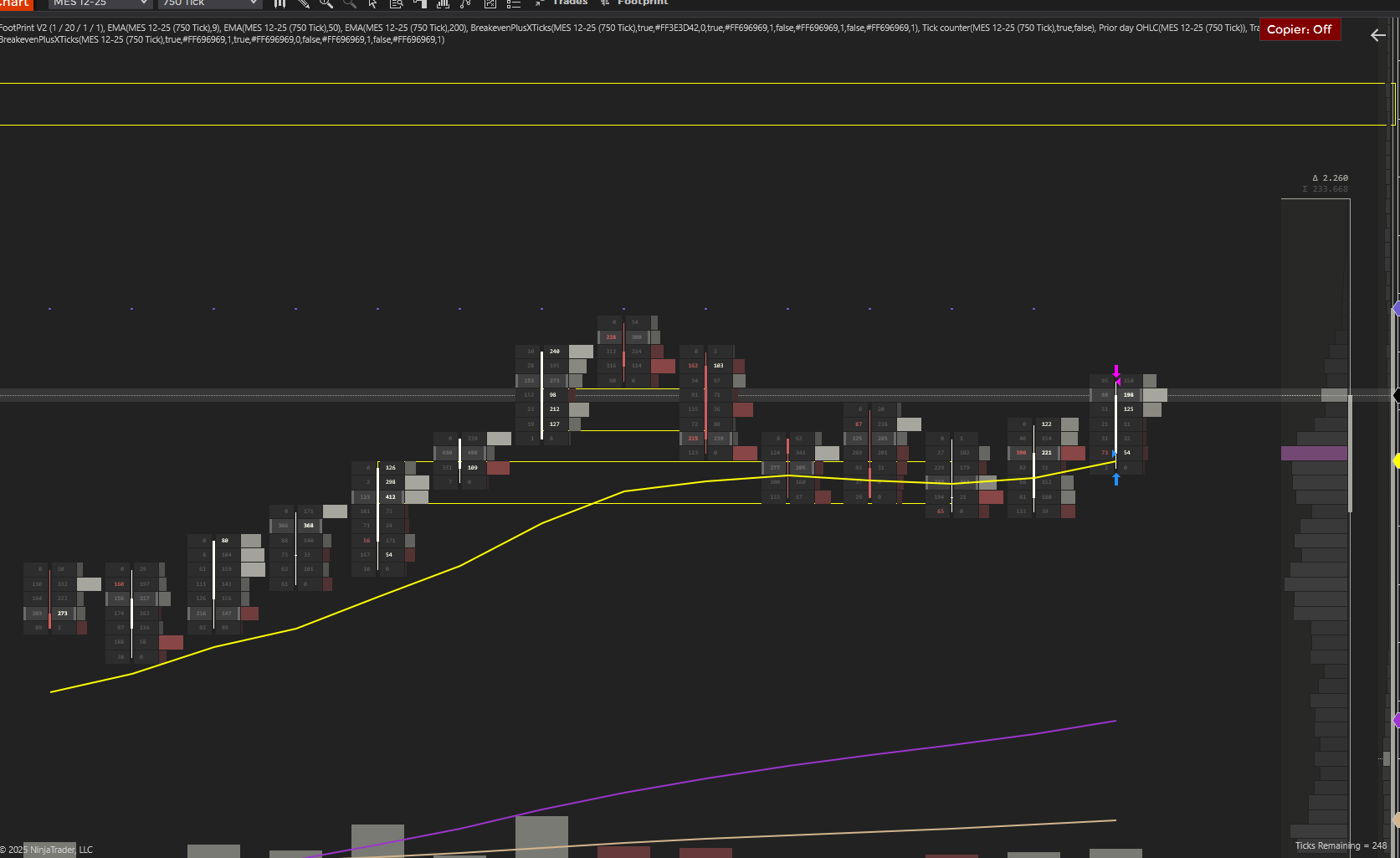This screenshot has height=858, width=1400.
Task: Click the Footprint toolbar button
Action: click(635, 3)
